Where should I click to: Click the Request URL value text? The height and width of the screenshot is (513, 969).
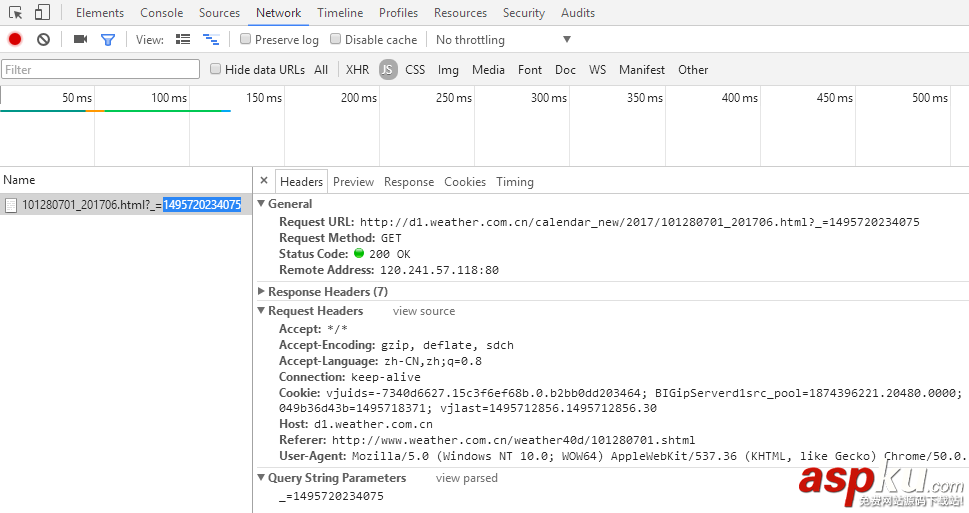(x=640, y=222)
